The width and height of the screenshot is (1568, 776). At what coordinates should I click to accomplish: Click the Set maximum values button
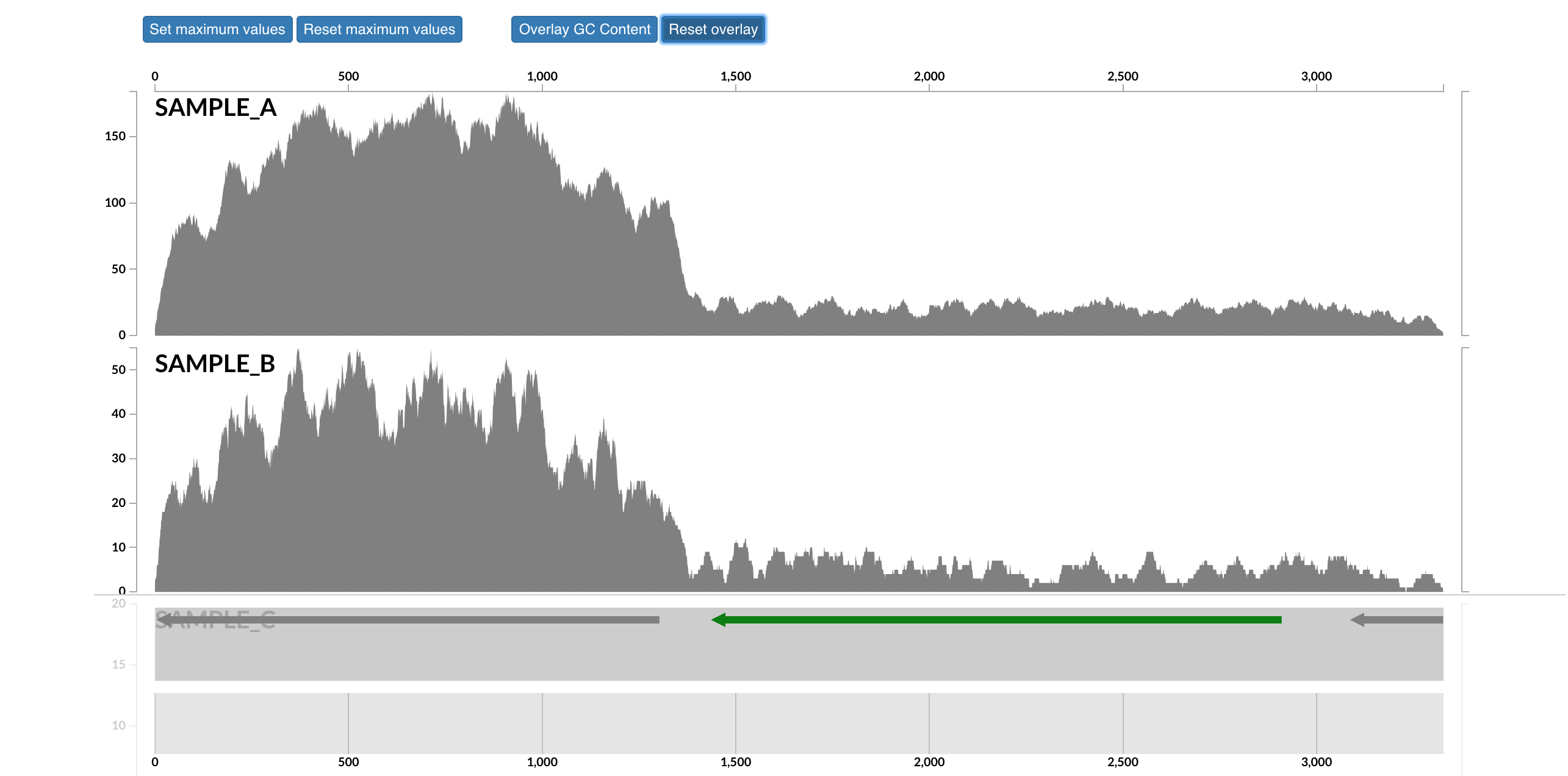pos(217,29)
